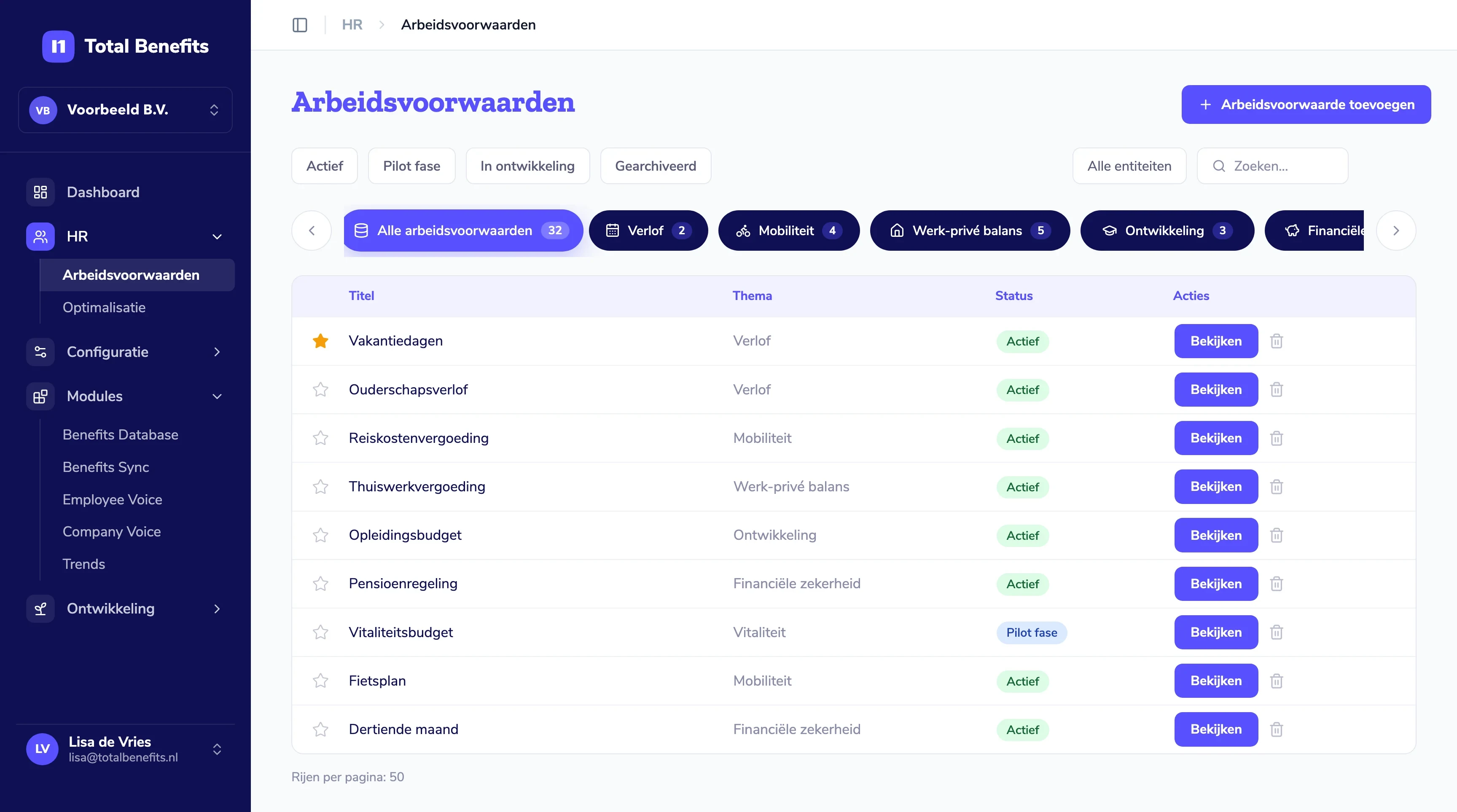Filter by Actief status
Screen dimensions: 1457x812
pos(325,166)
